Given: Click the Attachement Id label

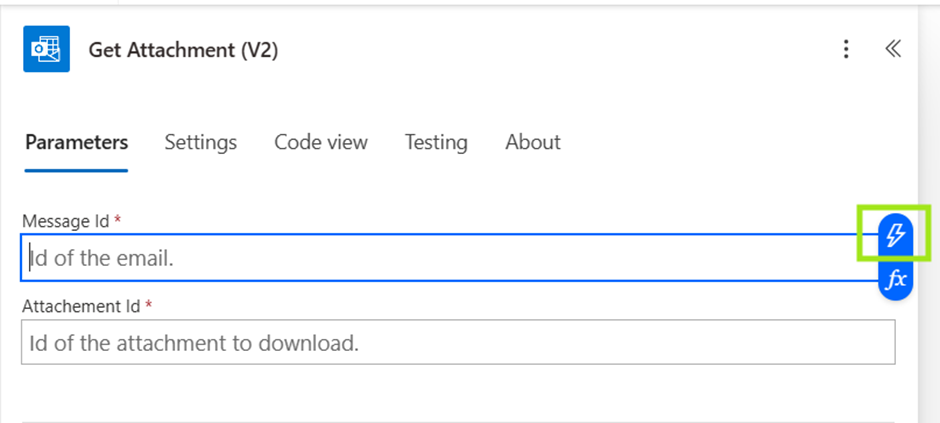Looking at the screenshot, I should [81, 306].
